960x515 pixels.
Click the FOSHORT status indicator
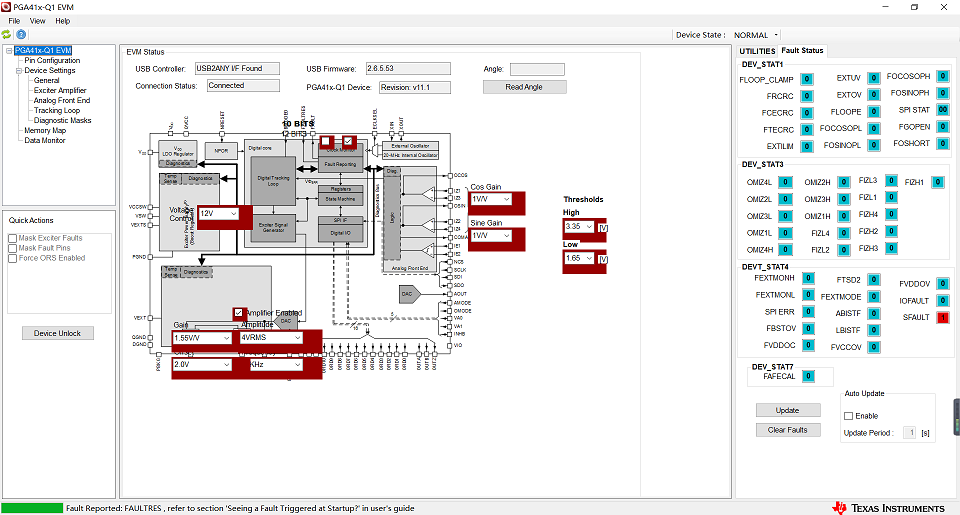(943, 143)
